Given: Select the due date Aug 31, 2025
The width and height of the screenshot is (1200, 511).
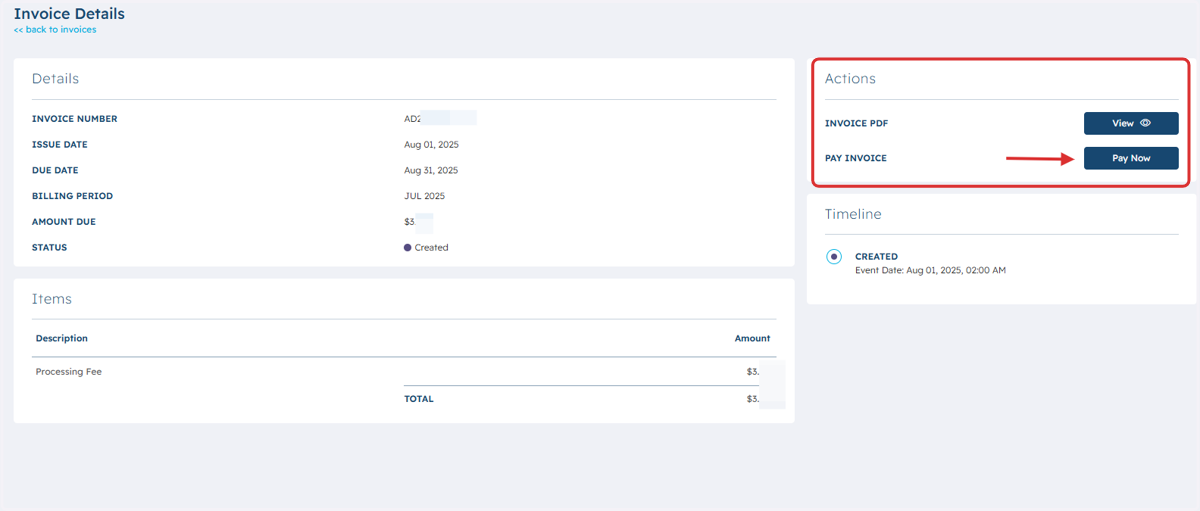Looking at the screenshot, I should (431, 171).
